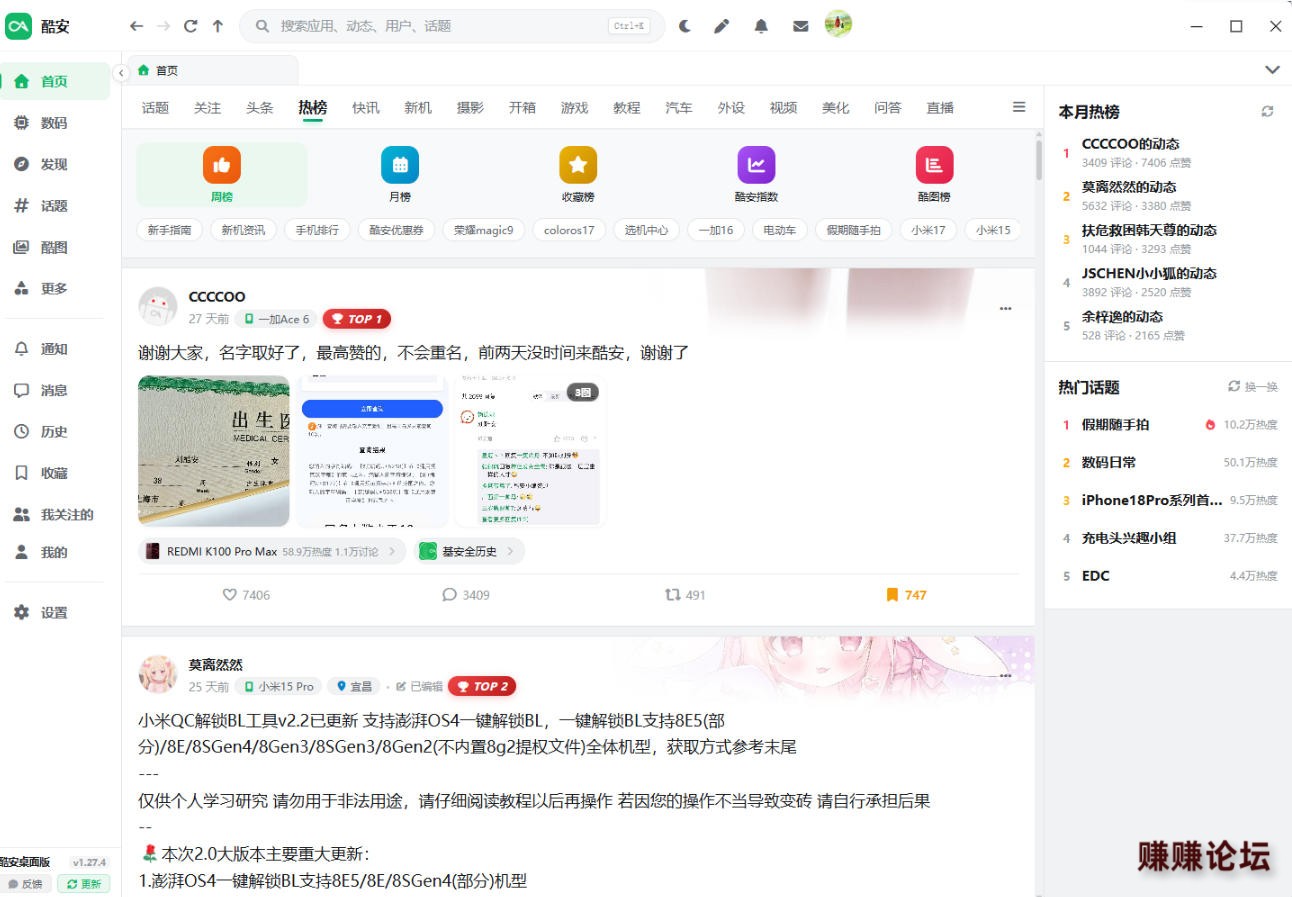Screen dimensions: 1292x897
Task: Open 数码 in the sidebar
Action: tap(55, 123)
